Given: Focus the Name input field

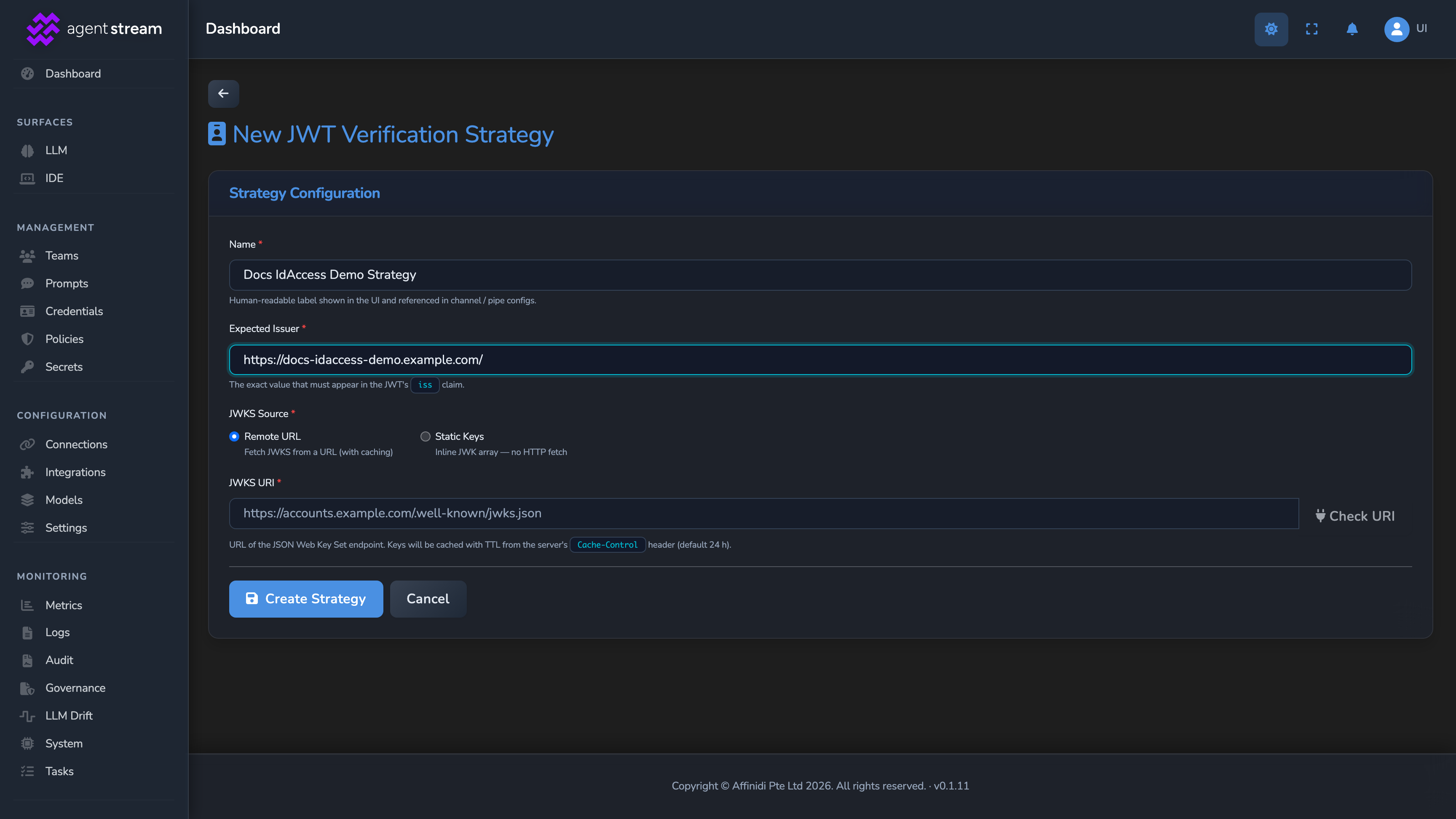Looking at the screenshot, I should click(x=820, y=275).
